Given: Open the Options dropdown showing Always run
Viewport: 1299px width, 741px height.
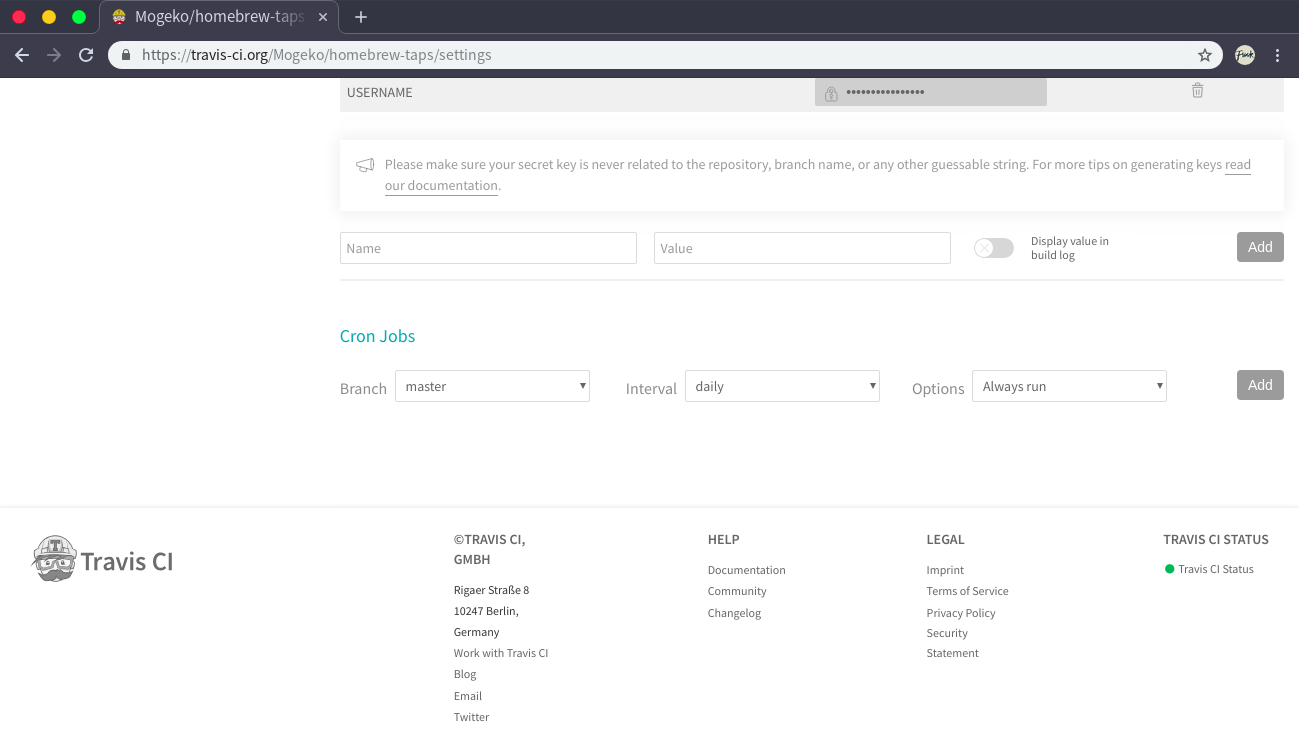Looking at the screenshot, I should [x=1069, y=386].
